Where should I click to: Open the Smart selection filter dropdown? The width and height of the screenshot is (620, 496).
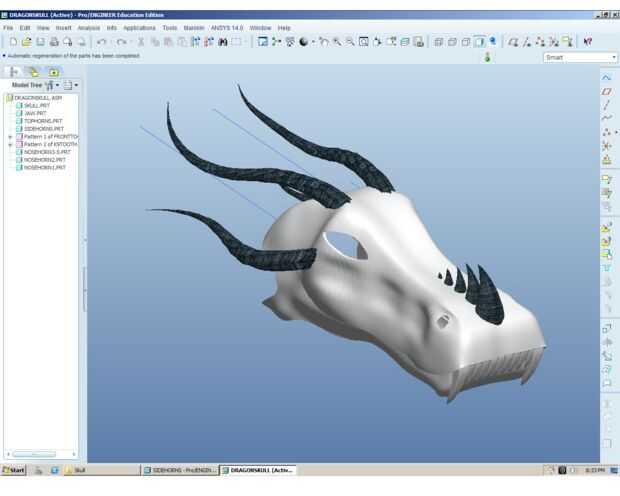pos(580,57)
